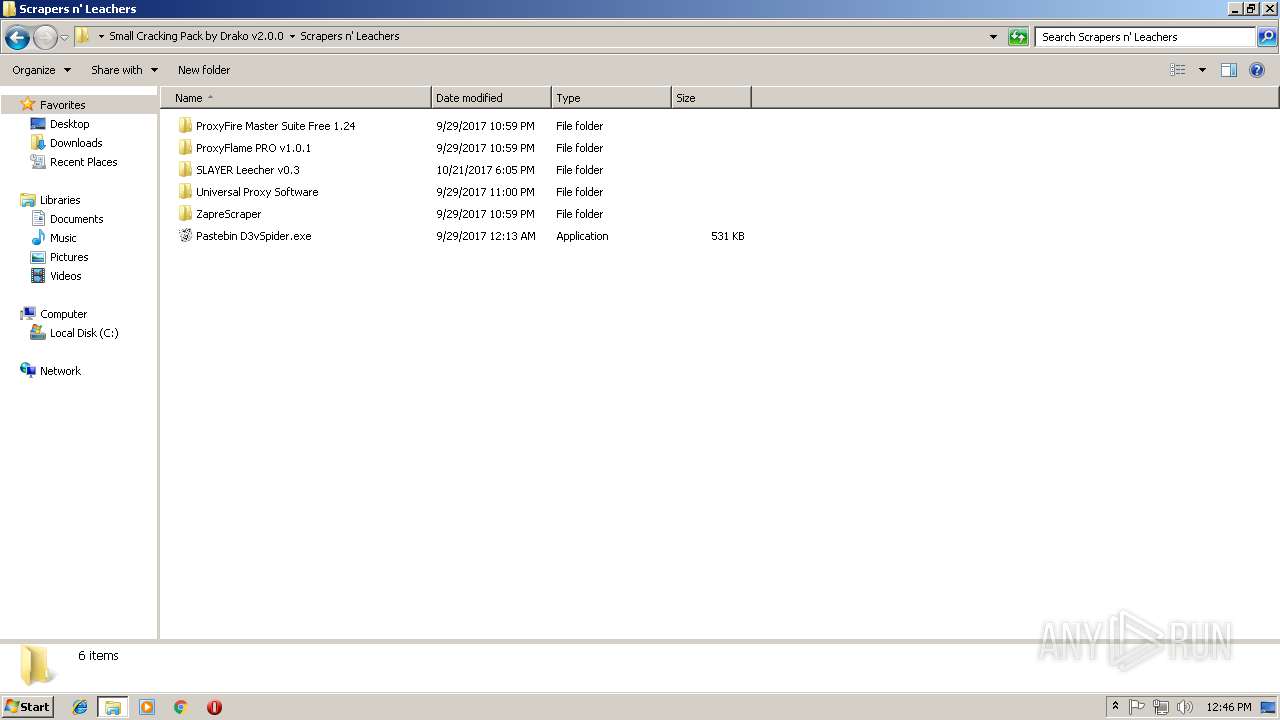Expand arrow after Small Cracking Pack breadcrumb

point(292,37)
